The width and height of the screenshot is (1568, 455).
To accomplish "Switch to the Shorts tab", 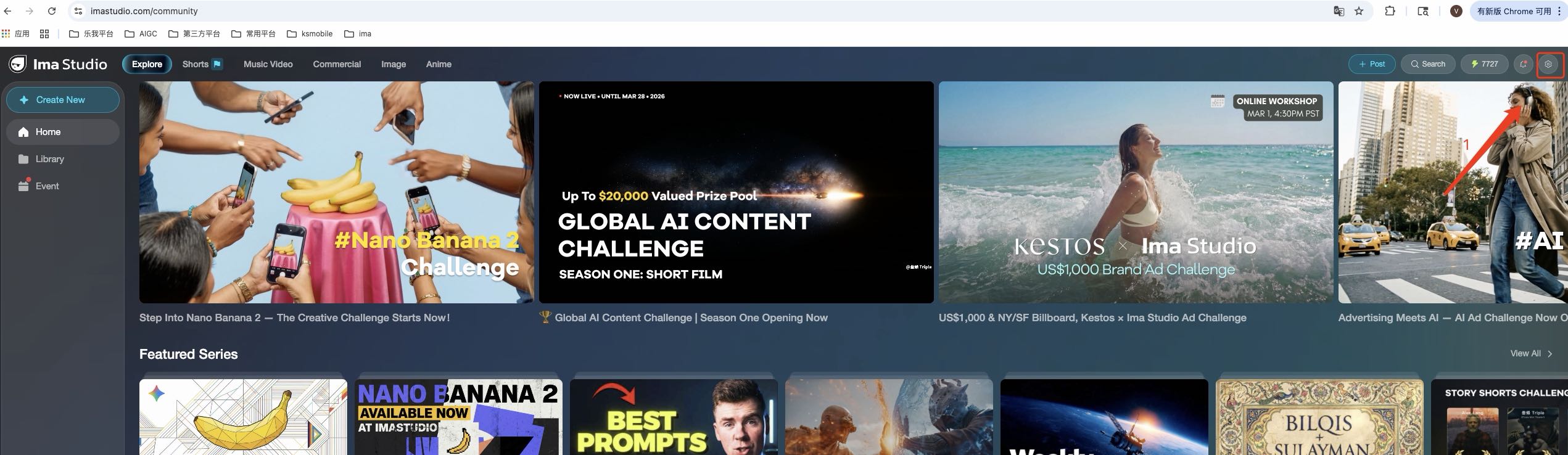I will click(202, 64).
